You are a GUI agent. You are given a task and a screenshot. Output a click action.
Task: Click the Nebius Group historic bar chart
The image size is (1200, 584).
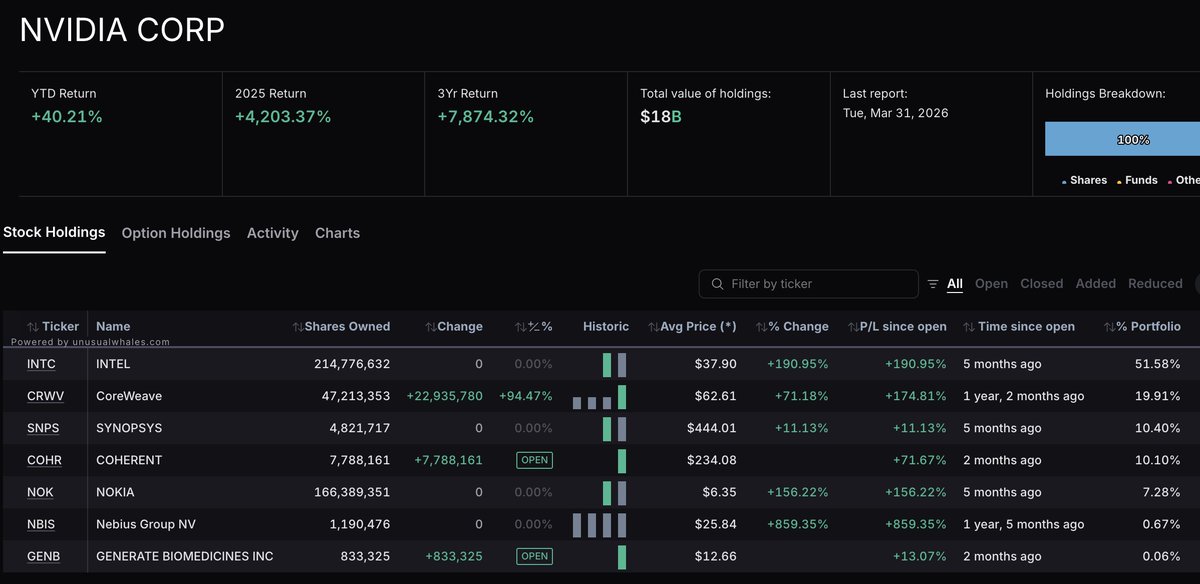point(599,525)
